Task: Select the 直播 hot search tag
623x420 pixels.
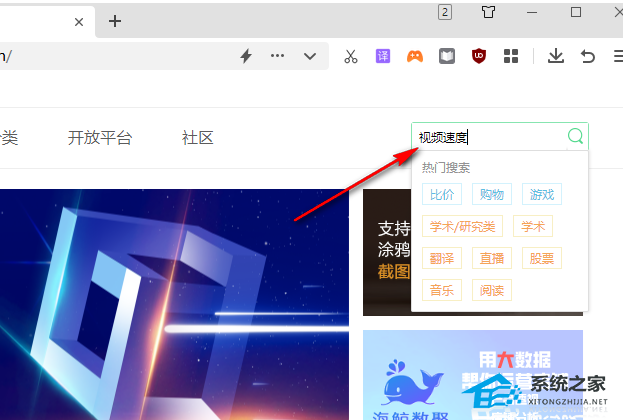Action: pos(492,258)
